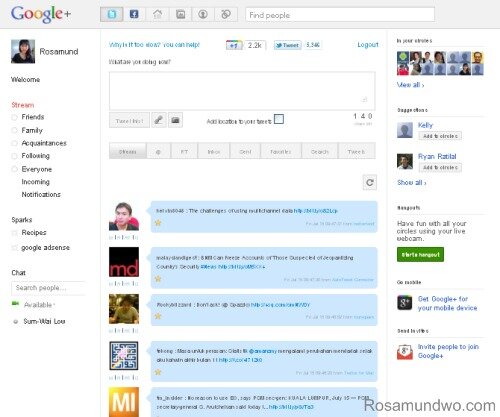This screenshot has width=500, height=417.
Task: Click the Find people search box
Action: [x=340, y=15]
